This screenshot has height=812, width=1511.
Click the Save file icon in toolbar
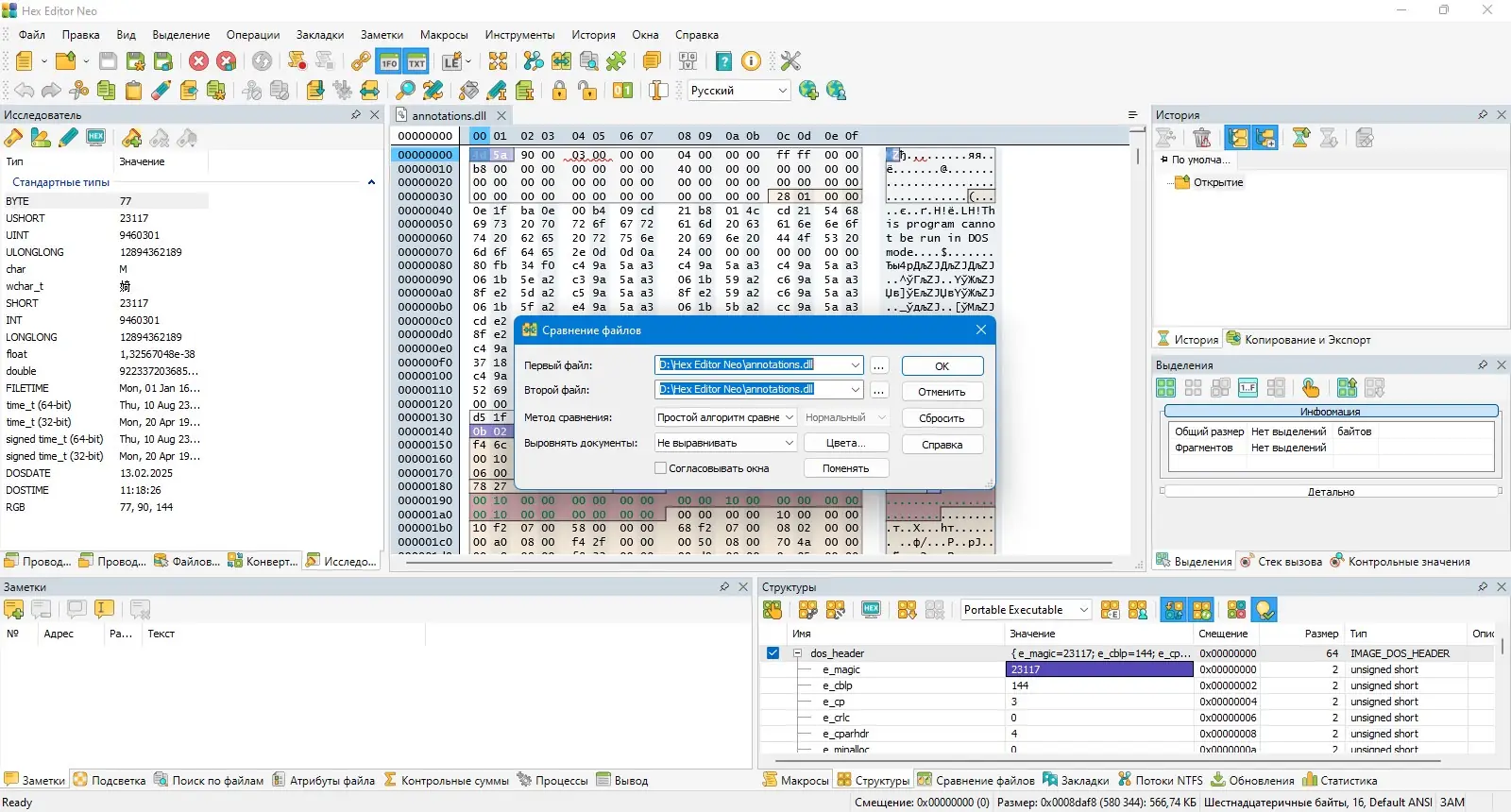tap(109, 61)
